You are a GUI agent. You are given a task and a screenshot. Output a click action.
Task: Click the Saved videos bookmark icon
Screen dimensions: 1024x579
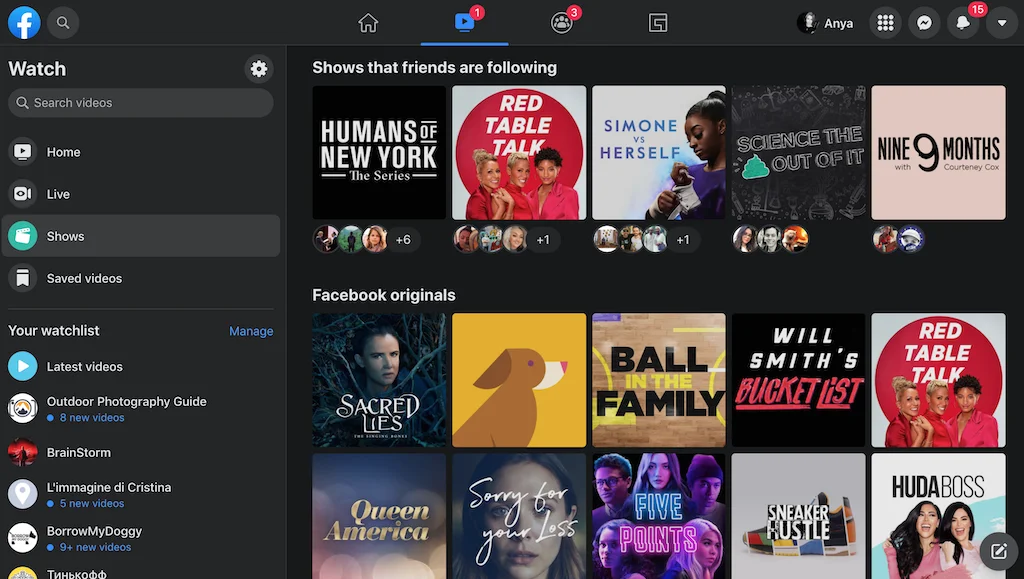click(x=23, y=278)
